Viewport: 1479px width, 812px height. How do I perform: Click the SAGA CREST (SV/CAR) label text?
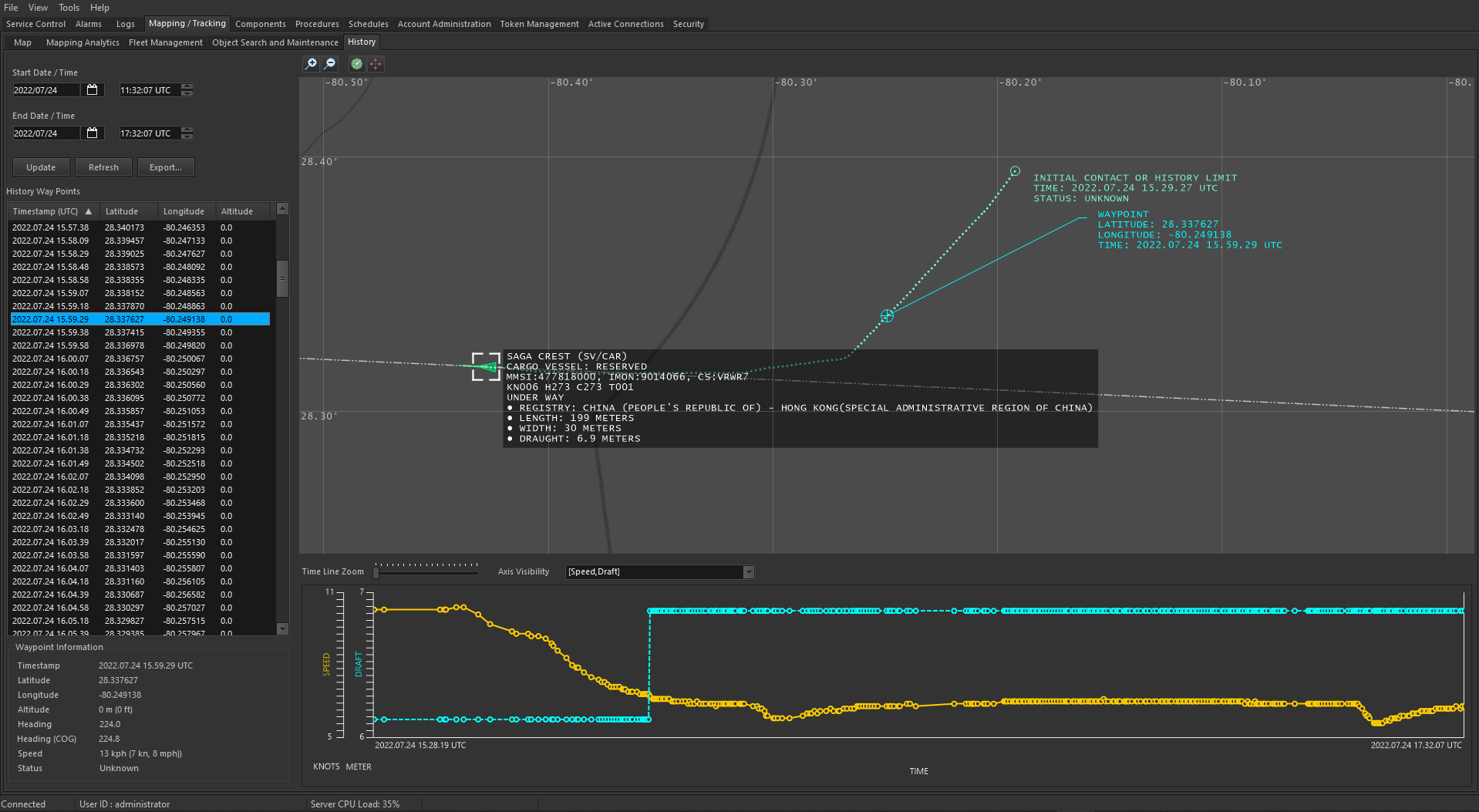click(567, 356)
